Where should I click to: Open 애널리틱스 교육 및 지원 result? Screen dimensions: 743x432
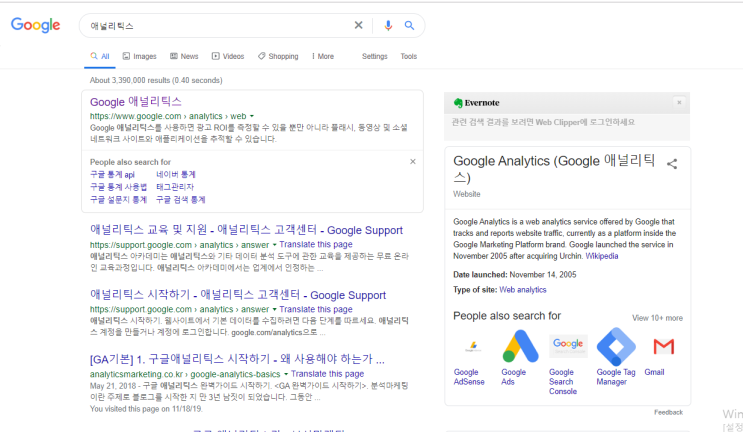pos(246,230)
